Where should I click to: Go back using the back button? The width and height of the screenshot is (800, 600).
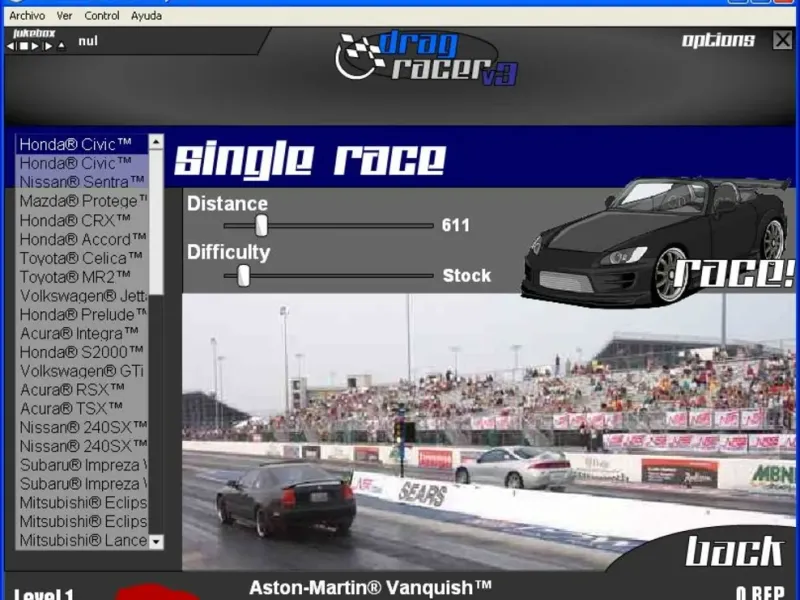(x=734, y=551)
